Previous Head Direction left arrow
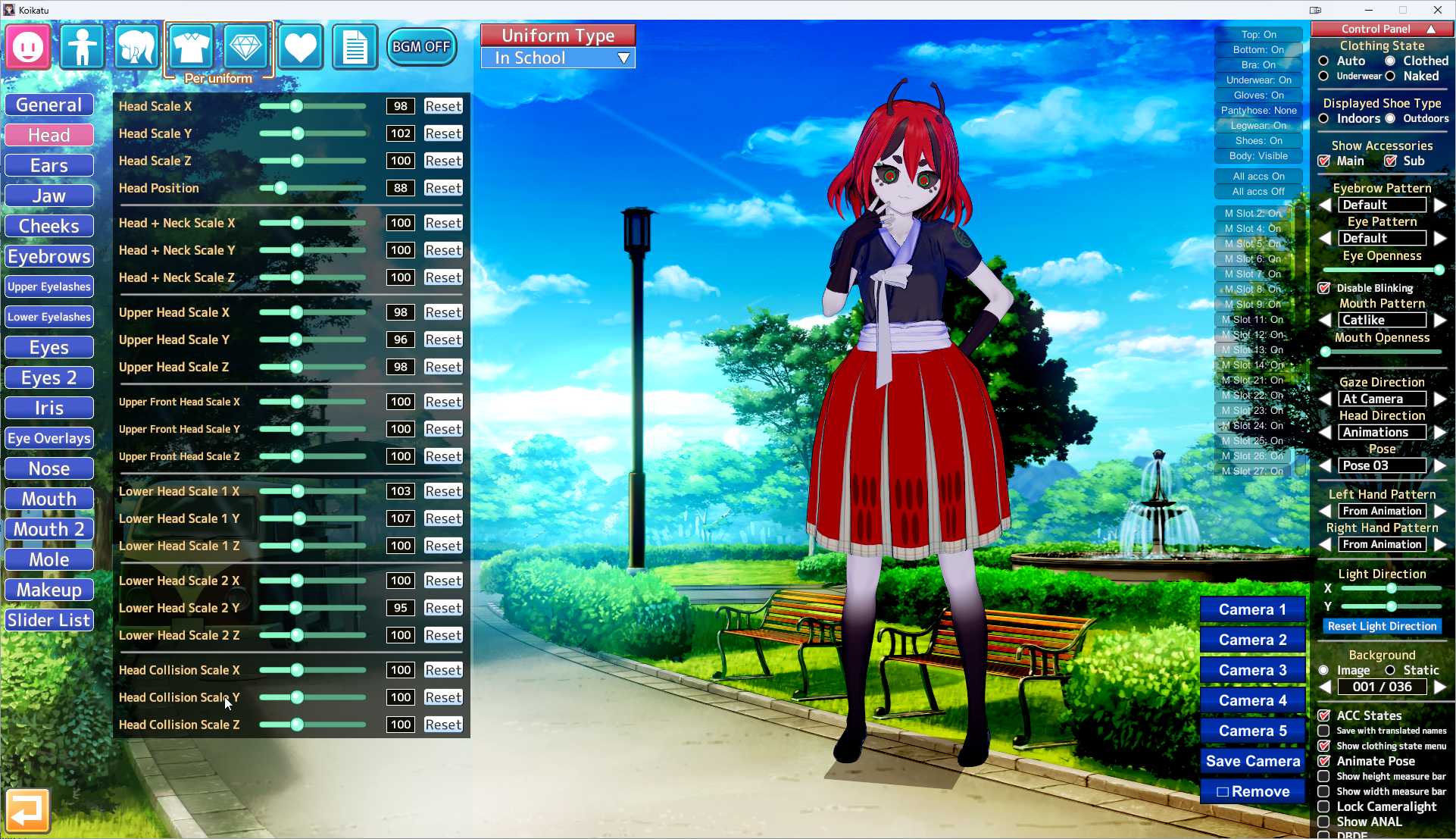The height and width of the screenshot is (839, 1456). click(x=1325, y=432)
